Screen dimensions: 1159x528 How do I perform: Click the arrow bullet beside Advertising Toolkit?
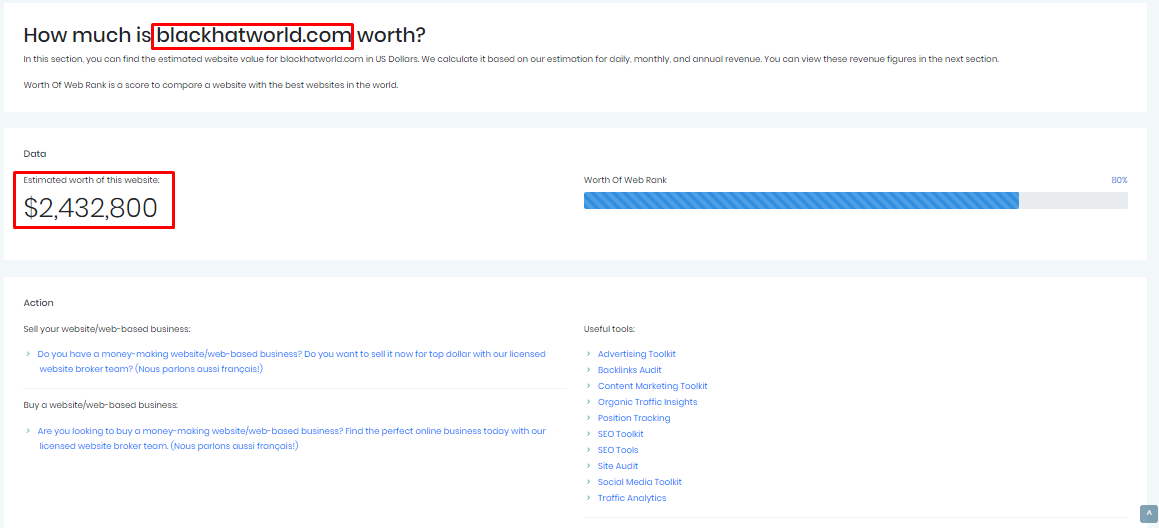click(x=588, y=354)
